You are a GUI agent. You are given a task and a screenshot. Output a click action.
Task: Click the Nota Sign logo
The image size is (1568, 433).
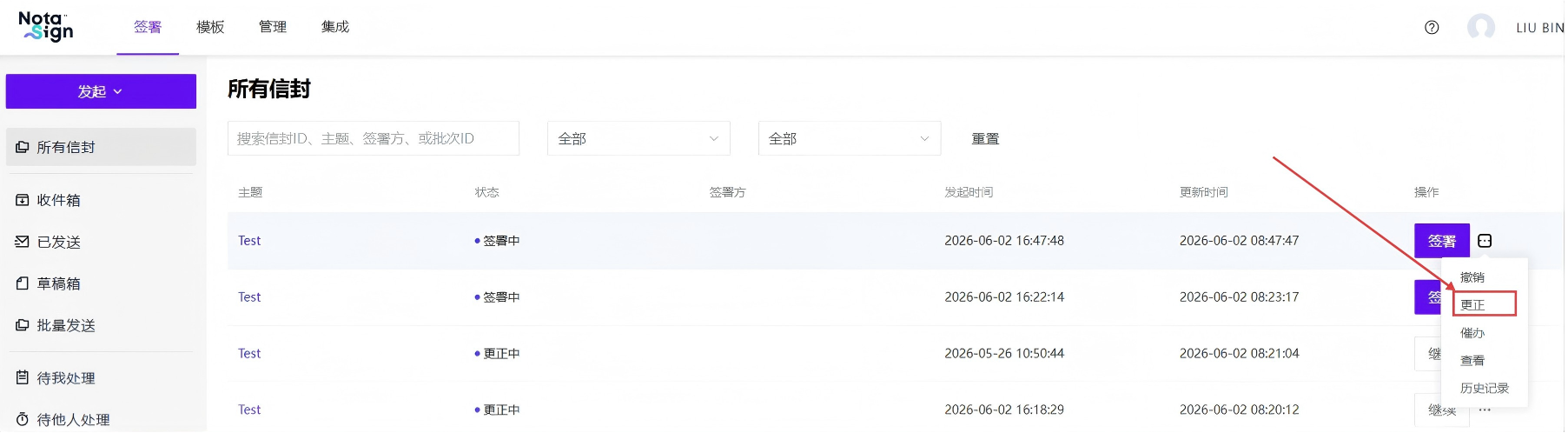pyautogui.click(x=47, y=26)
